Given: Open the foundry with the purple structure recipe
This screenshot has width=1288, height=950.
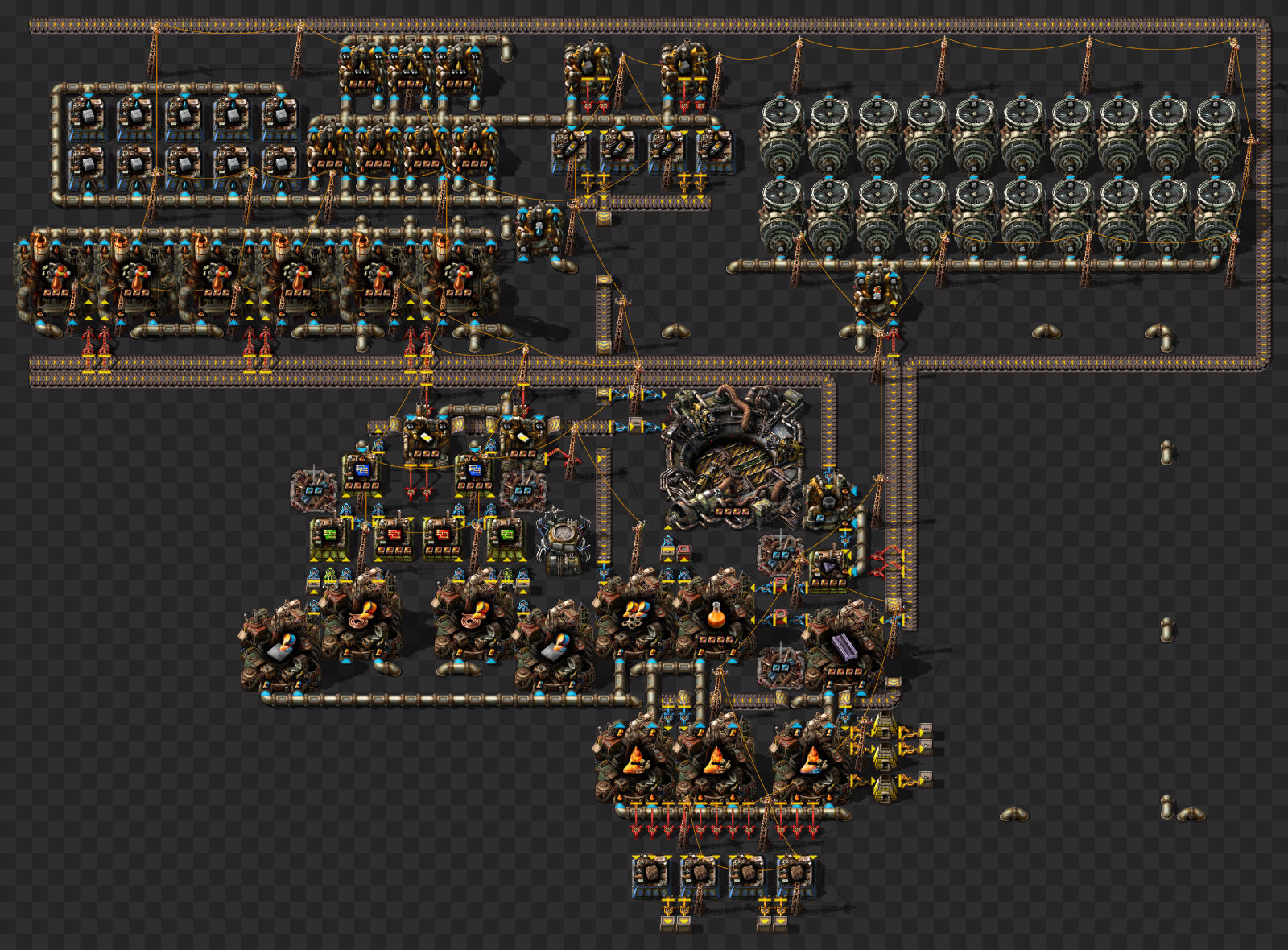Looking at the screenshot, I should pyautogui.click(x=844, y=648).
